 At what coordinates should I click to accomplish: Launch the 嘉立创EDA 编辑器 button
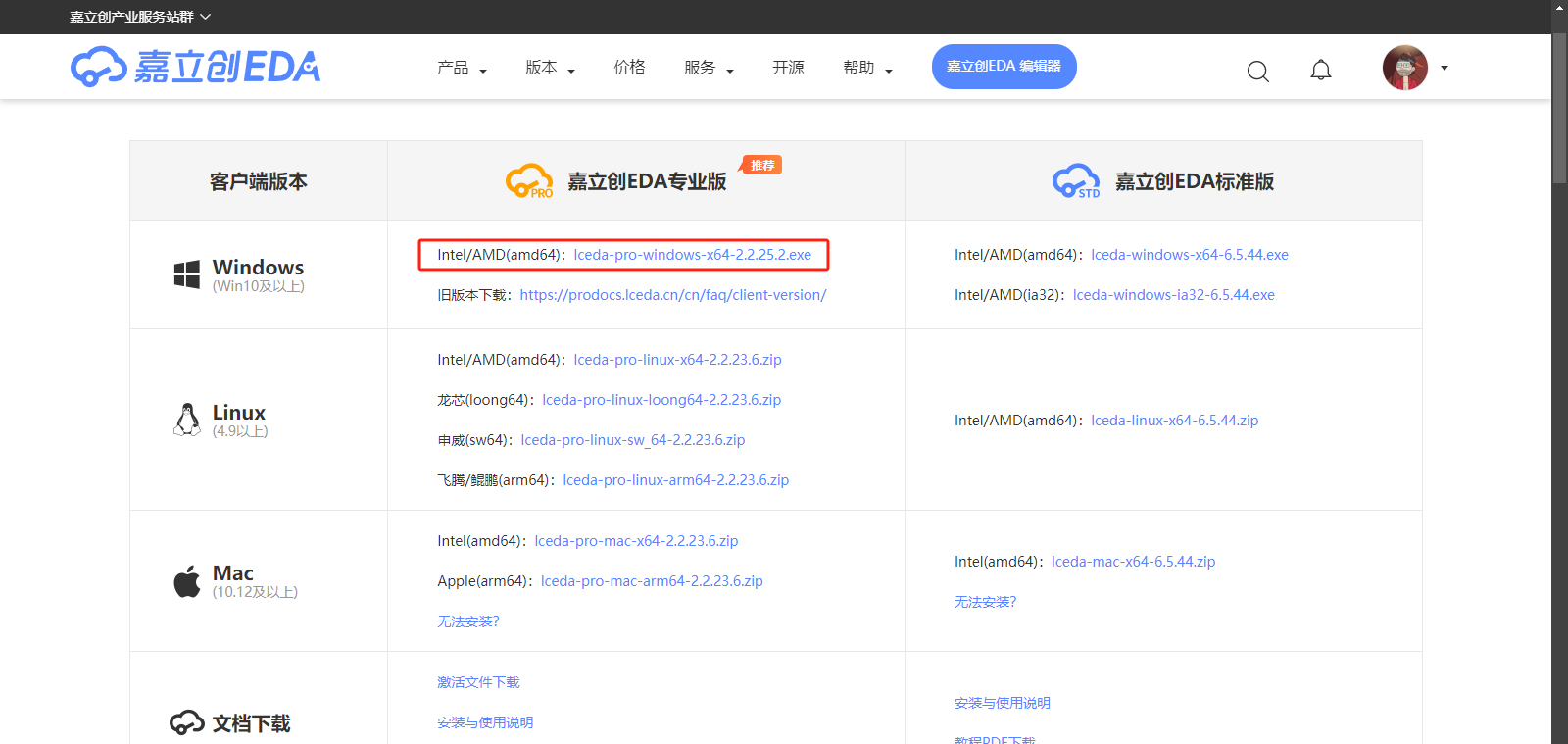[1004, 67]
